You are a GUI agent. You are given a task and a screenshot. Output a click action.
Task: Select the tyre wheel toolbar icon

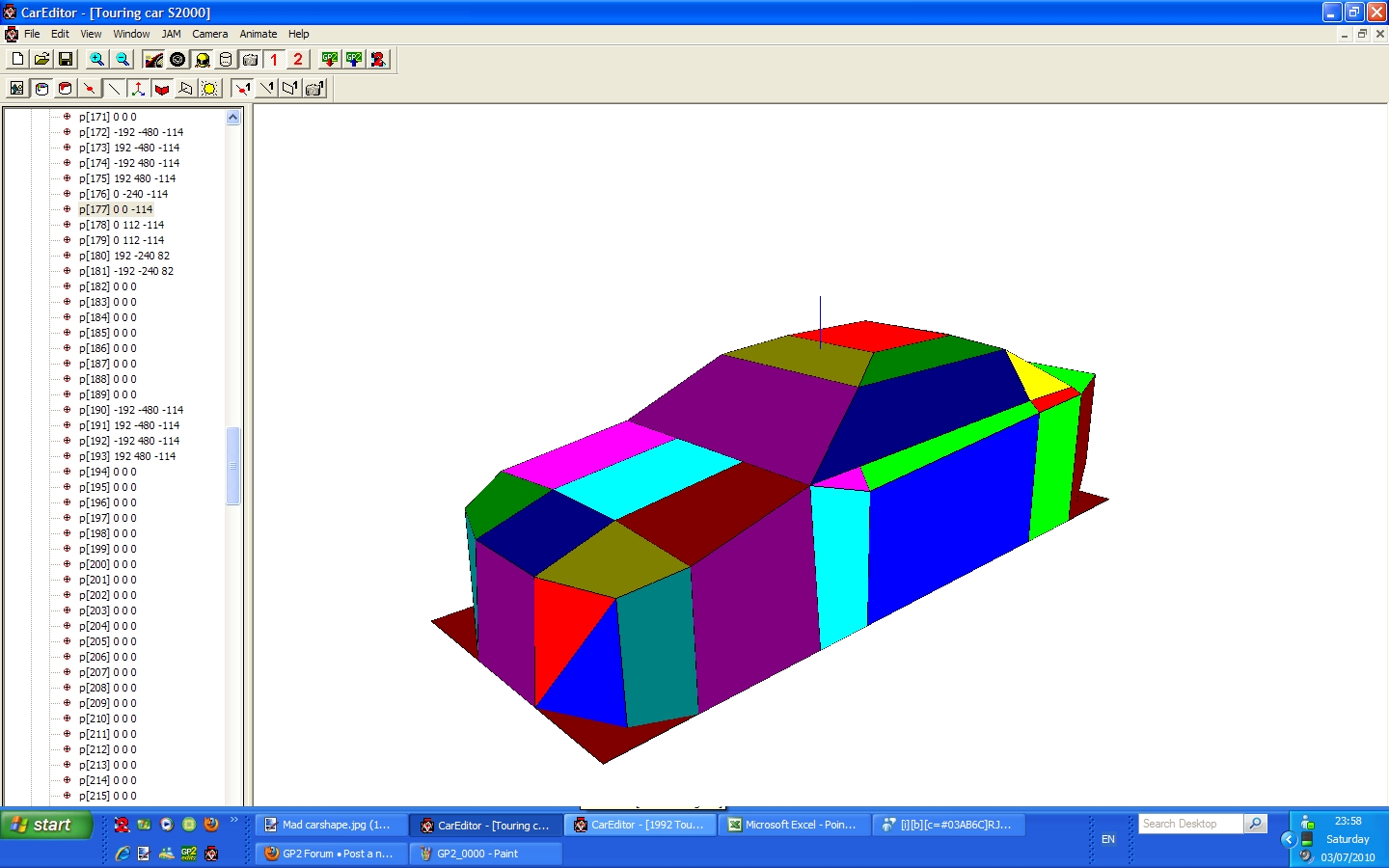coord(177,59)
